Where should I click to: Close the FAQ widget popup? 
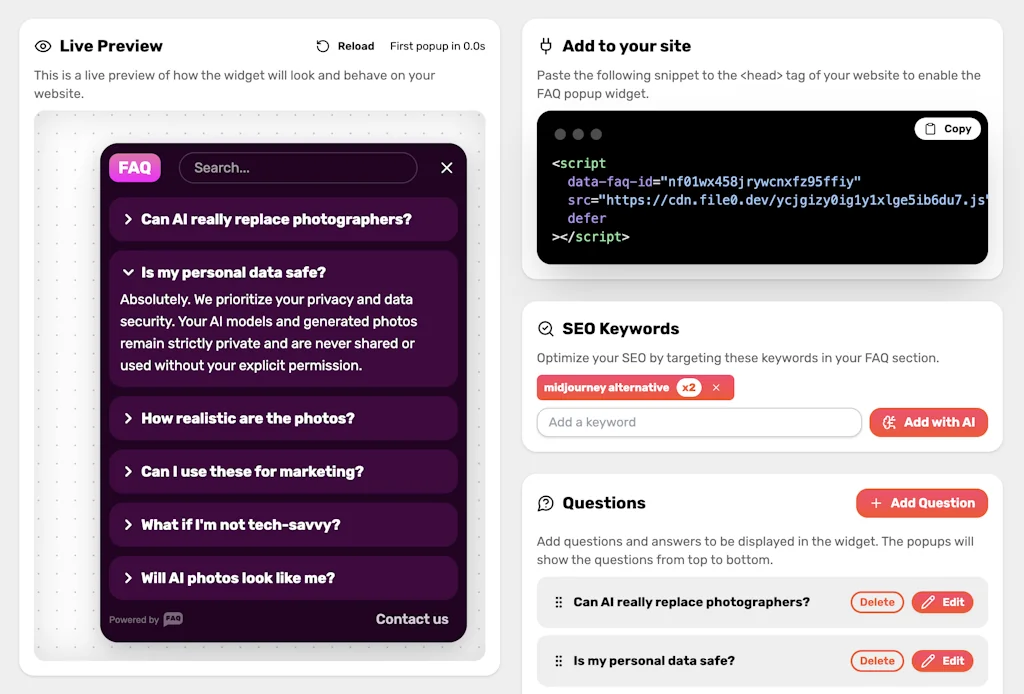click(x=447, y=168)
